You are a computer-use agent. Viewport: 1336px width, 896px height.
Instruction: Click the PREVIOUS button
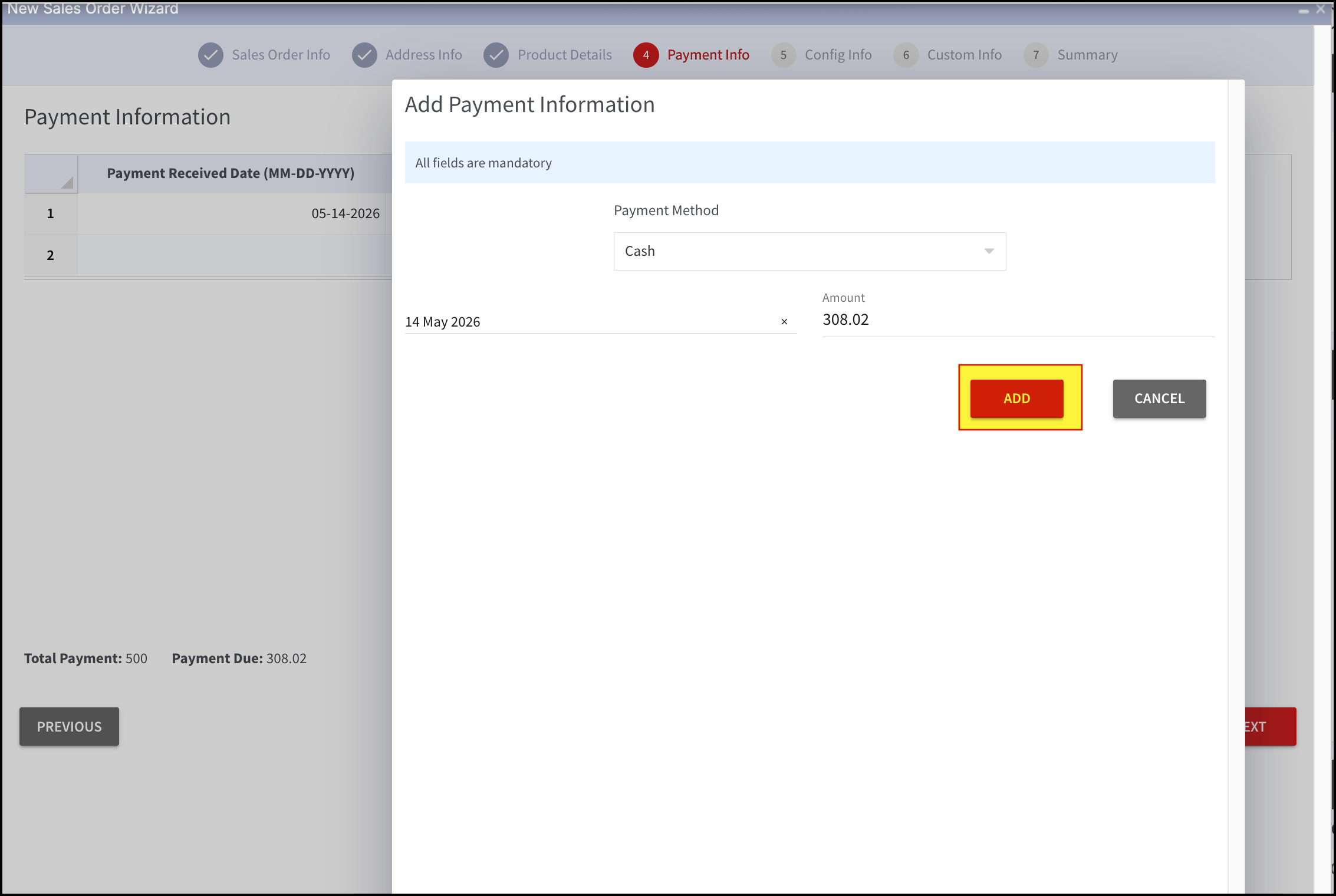(69, 726)
